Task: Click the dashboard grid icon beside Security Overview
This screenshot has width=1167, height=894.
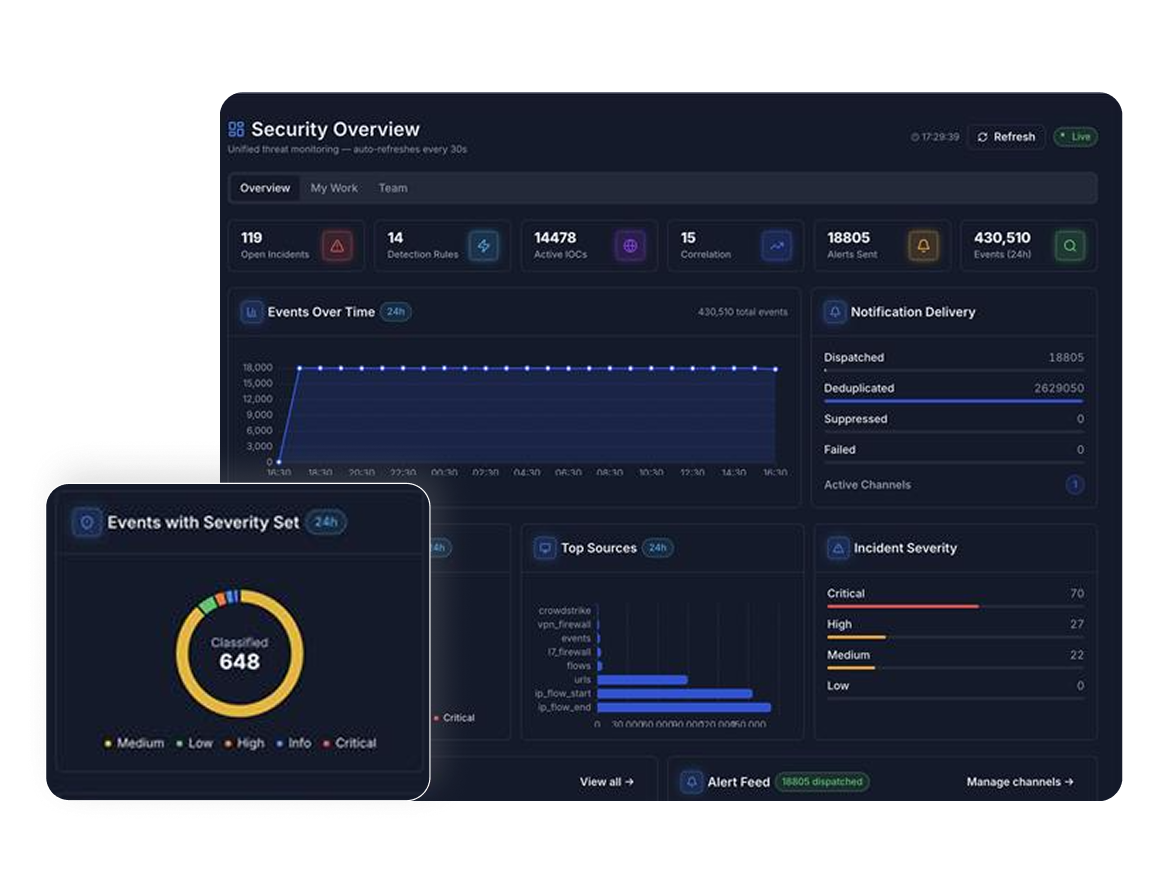Action: click(236, 130)
